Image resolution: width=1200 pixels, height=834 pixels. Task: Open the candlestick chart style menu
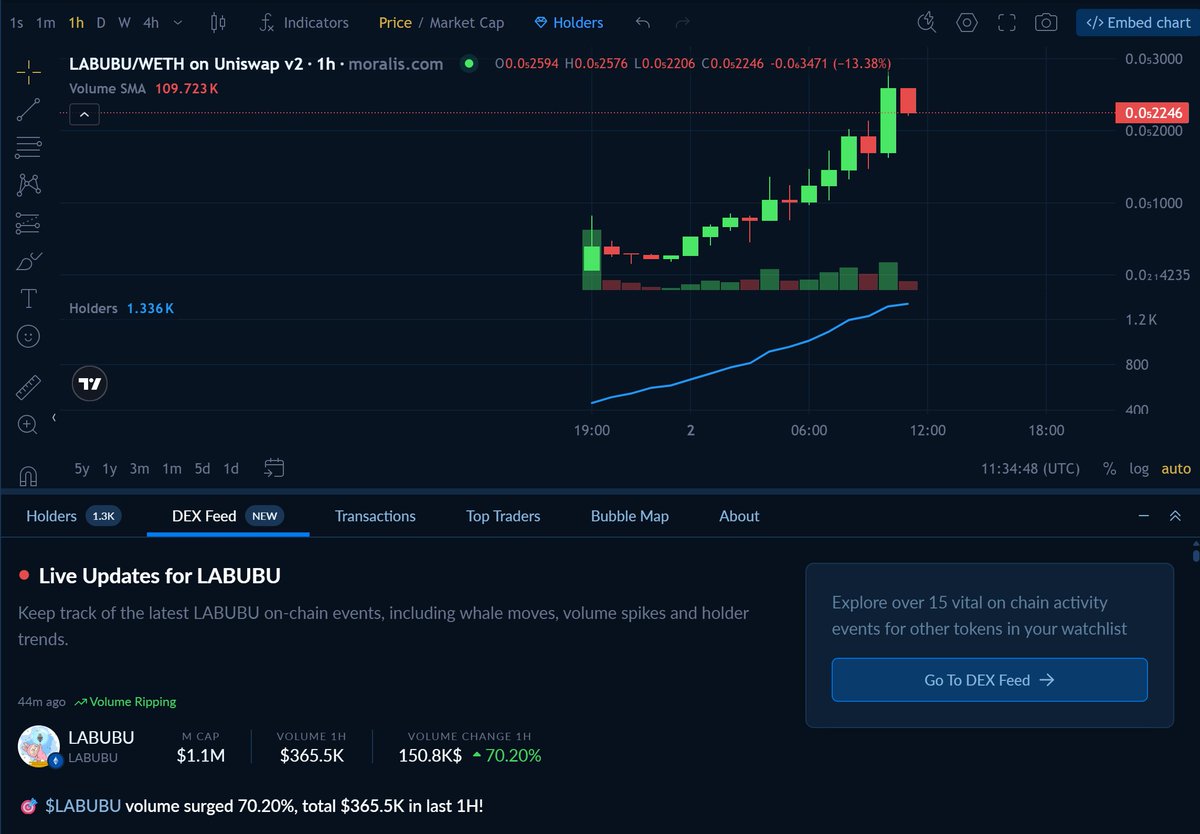point(219,22)
